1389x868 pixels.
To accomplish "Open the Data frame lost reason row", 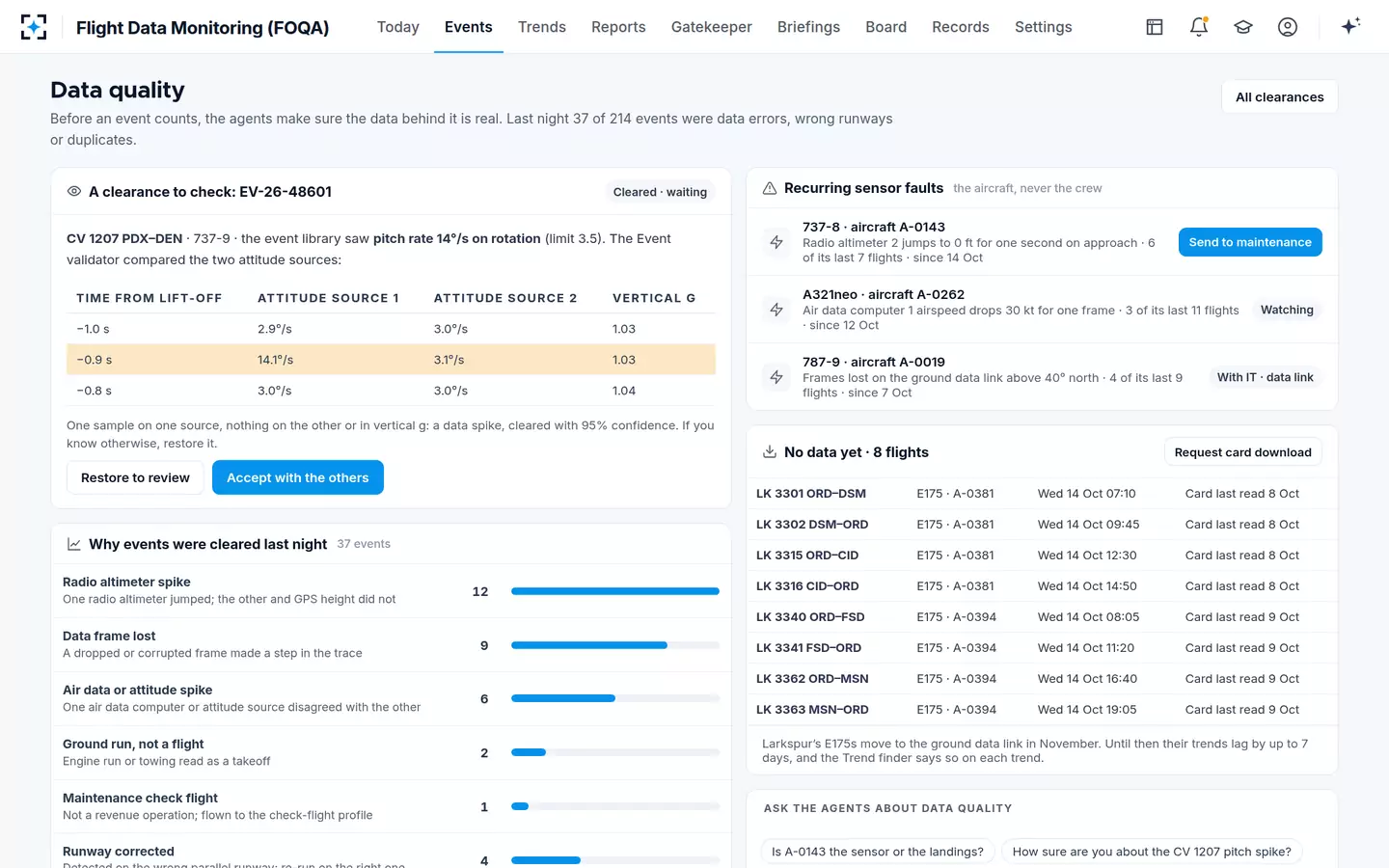I will point(391,645).
